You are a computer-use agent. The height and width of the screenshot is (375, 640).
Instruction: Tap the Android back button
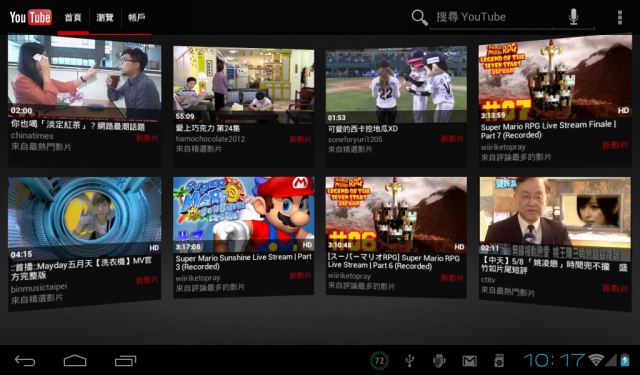(x=25, y=361)
